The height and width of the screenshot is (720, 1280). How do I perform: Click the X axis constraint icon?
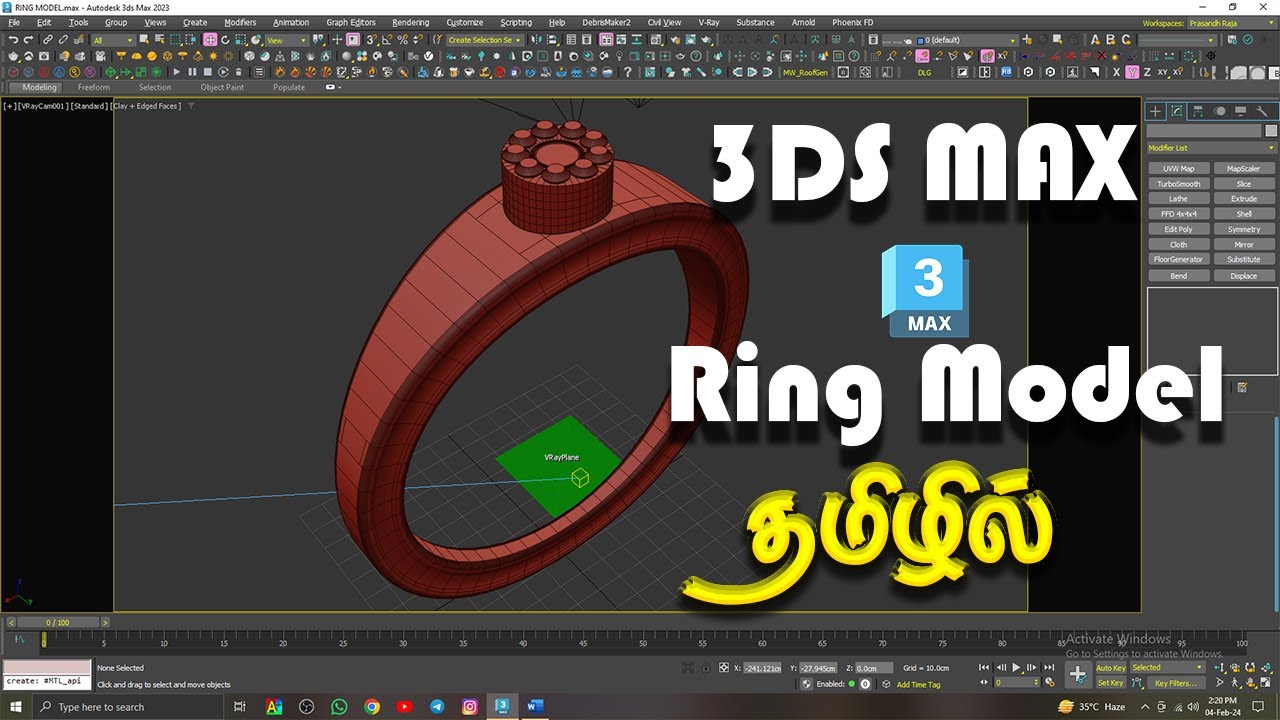tap(1116, 72)
